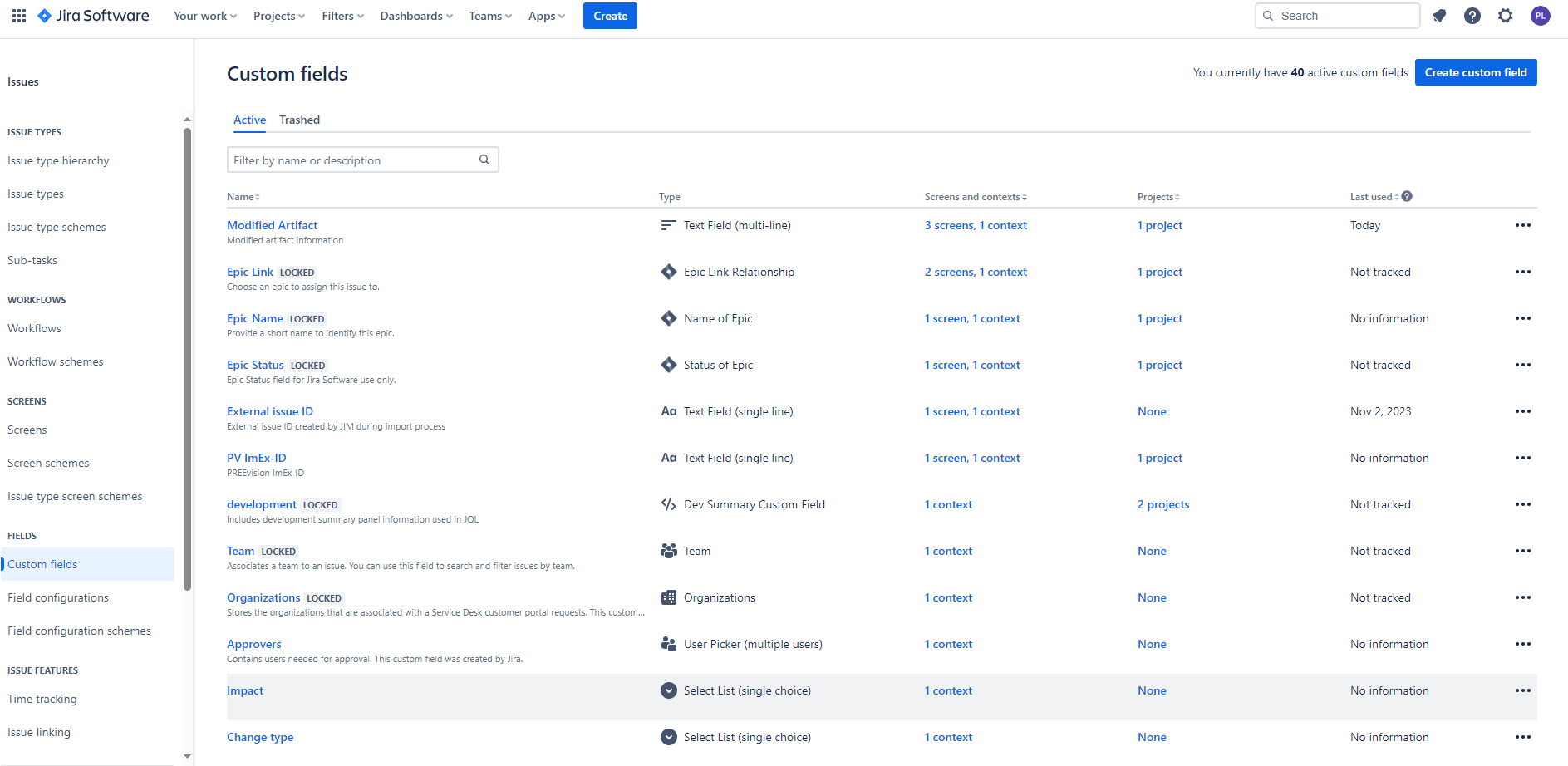The width and height of the screenshot is (1568, 766).
Task: Switch to the Trashed tab
Action: [x=300, y=120]
